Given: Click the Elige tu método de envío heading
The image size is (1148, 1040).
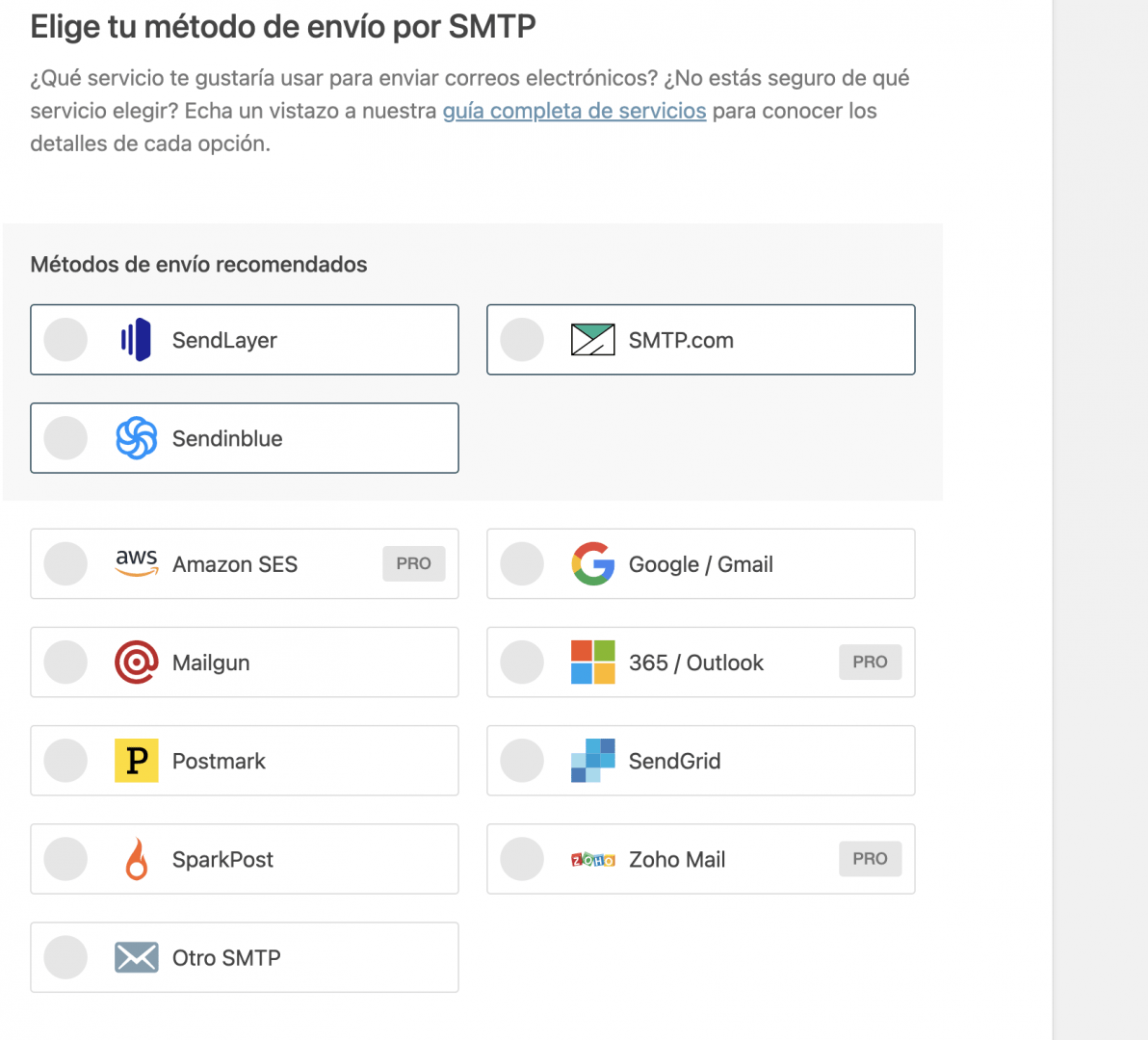Looking at the screenshot, I should tap(282, 27).
